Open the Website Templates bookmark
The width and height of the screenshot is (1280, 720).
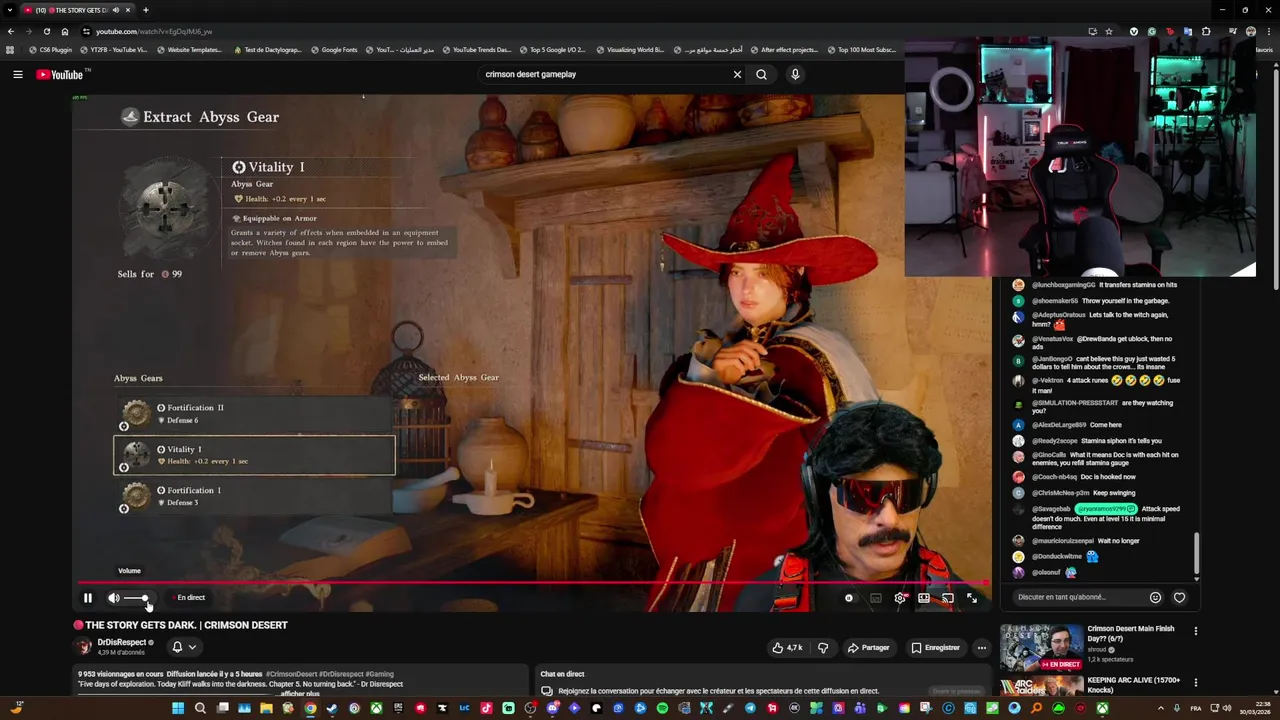[x=189, y=49]
